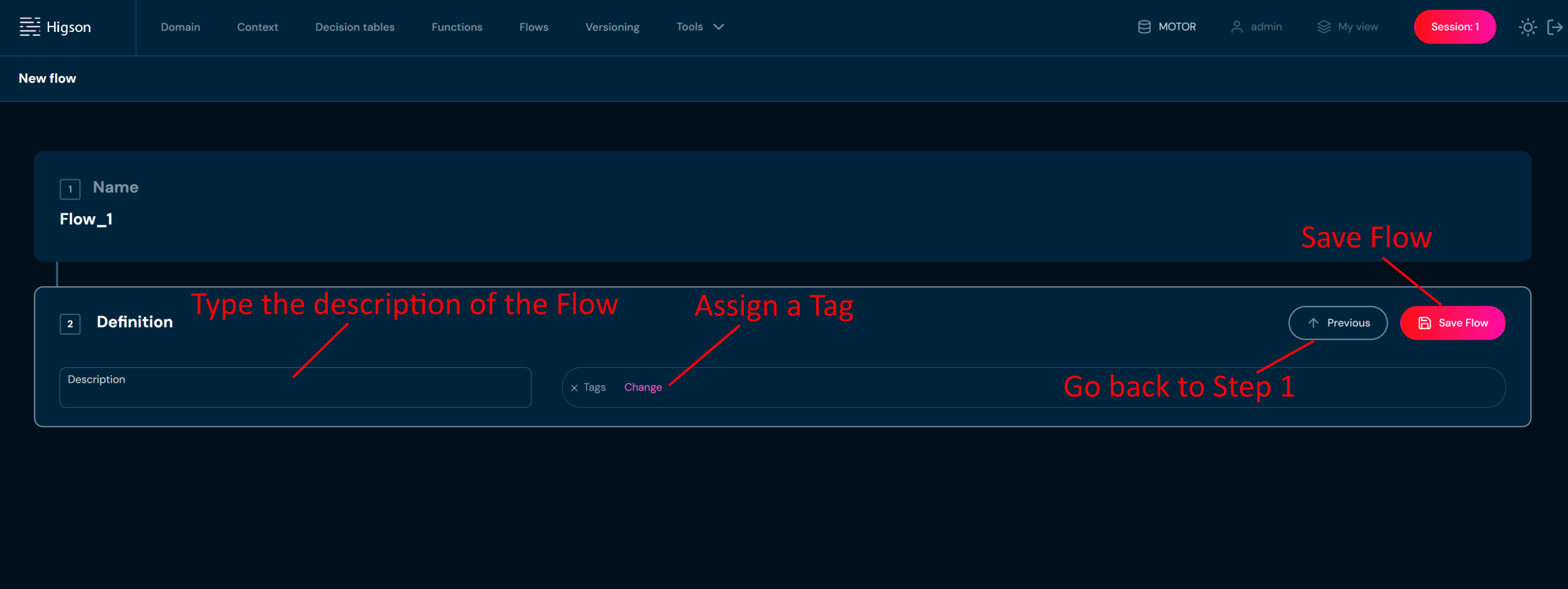Click the MOTOR database icon
Viewport: 1568px width, 589px height.
coord(1144,27)
